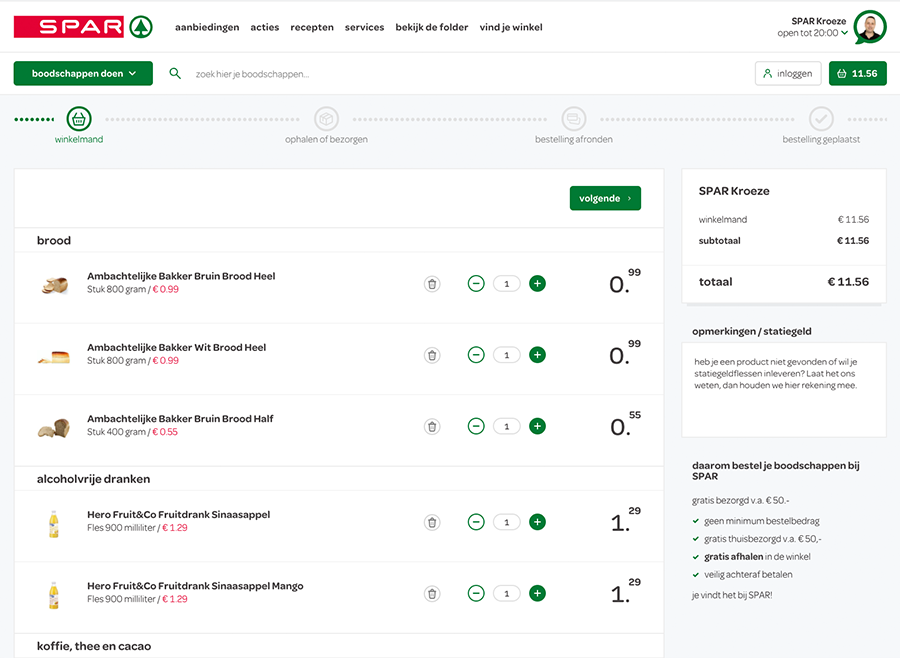900x658 pixels.
Task: Remove Hero Fruitdrank Sinaasappel via trash icon
Action: (x=432, y=522)
